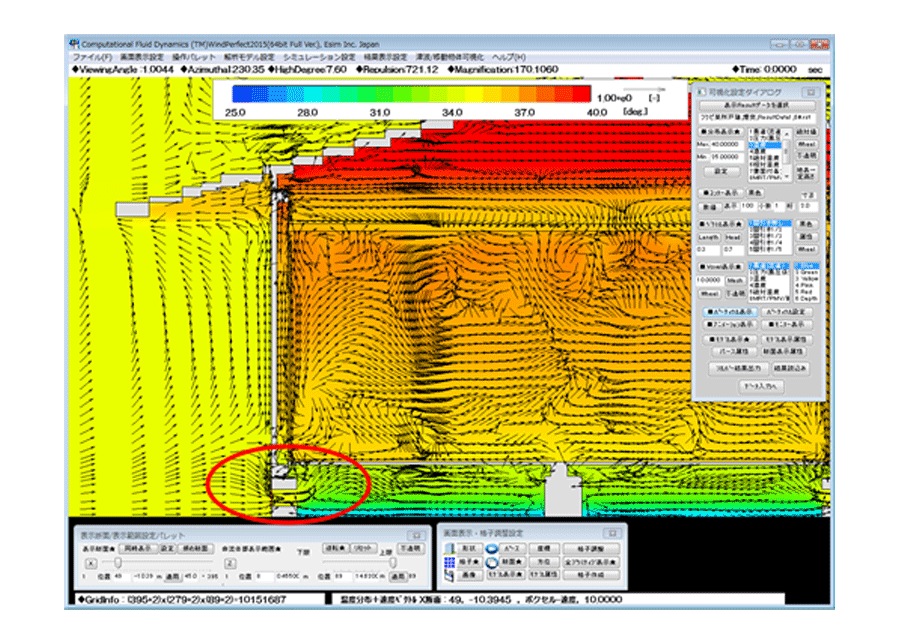Click the Voxel value field 10.0000

coord(709,281)
